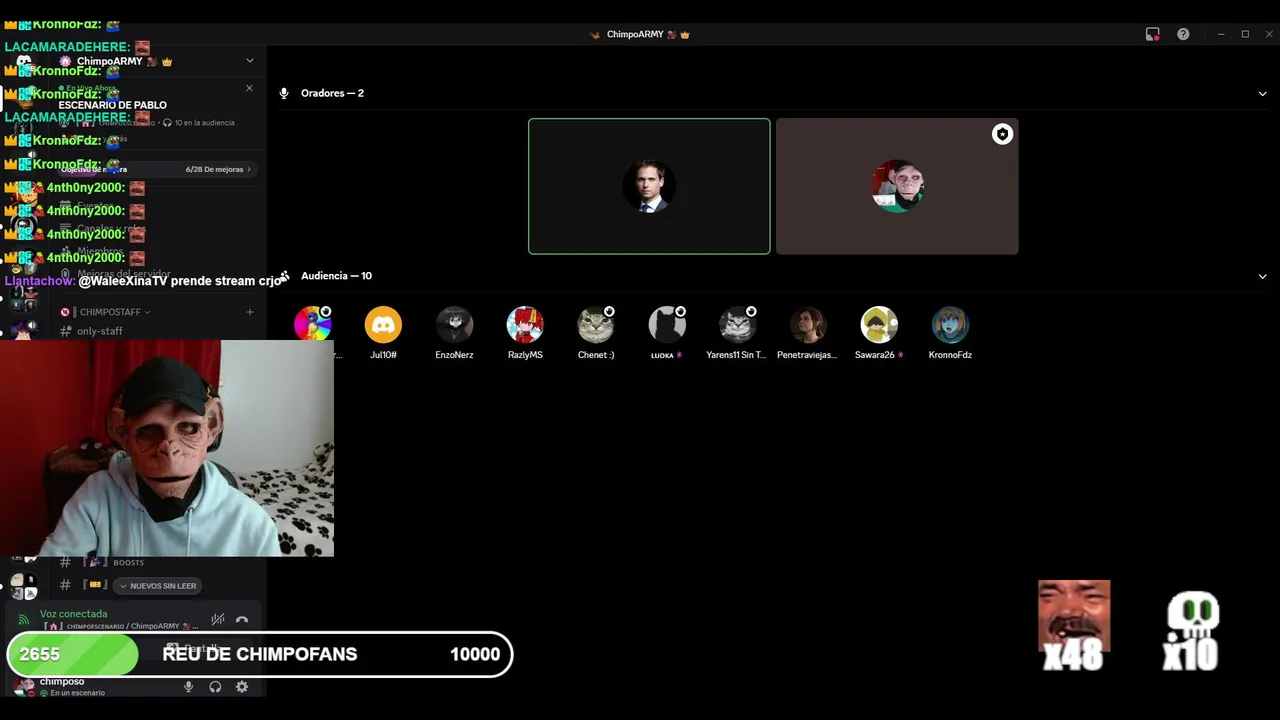Screen dimensions: 1280x720
Task: Click the 'Oradores — 2' heading
Action: click(x=332, y=93)
